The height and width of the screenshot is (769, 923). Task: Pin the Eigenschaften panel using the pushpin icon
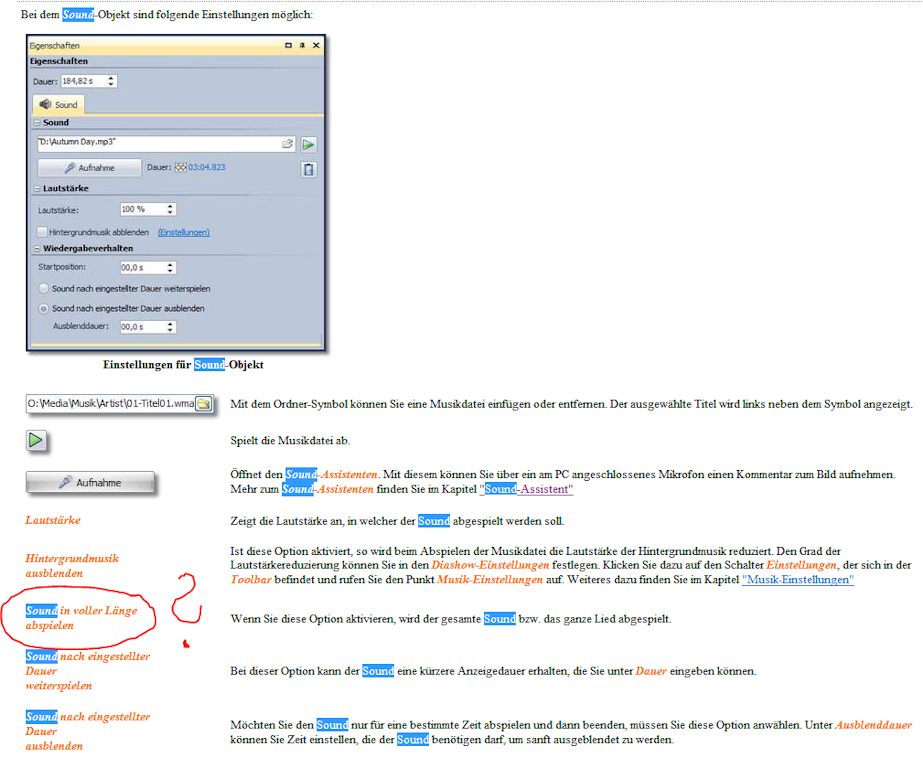tap(302, 46)
